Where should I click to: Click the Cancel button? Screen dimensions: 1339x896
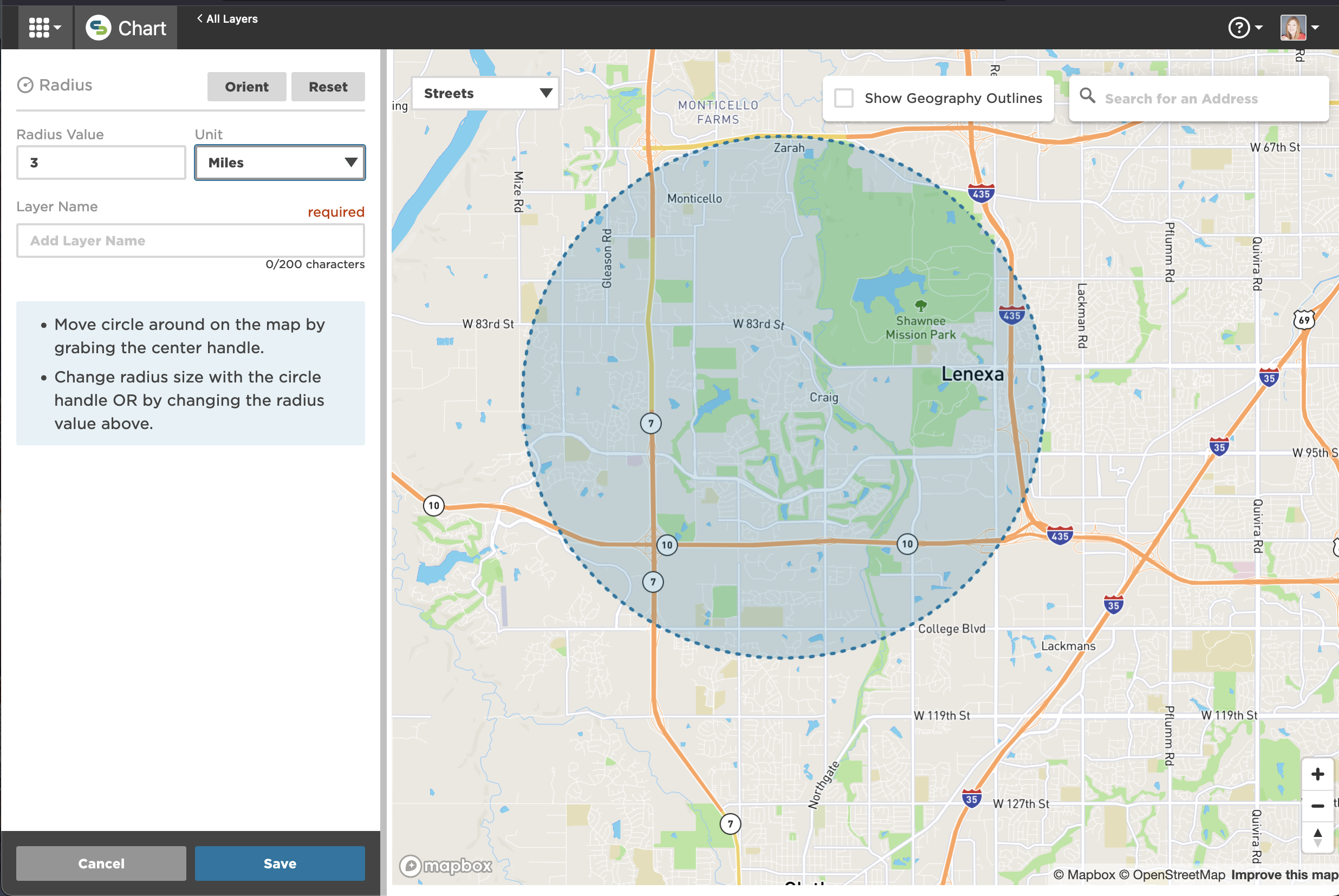click(x=101, y=863)
